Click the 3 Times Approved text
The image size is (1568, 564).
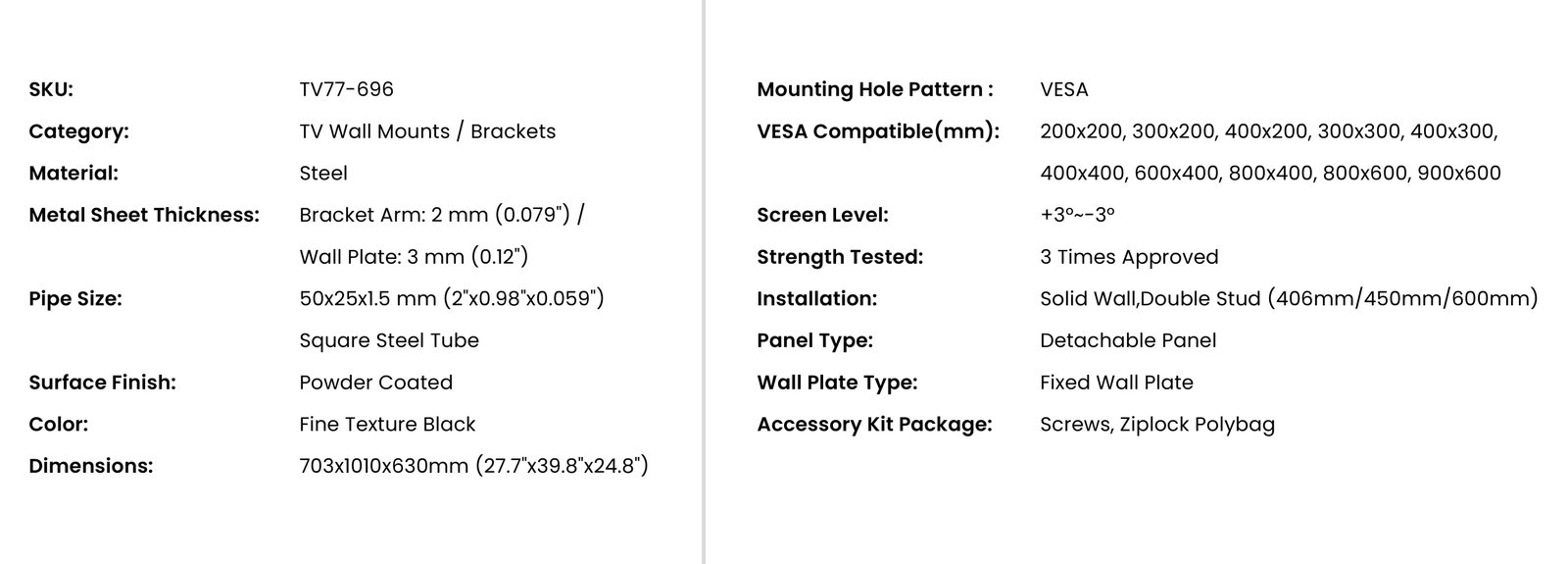1129,257
